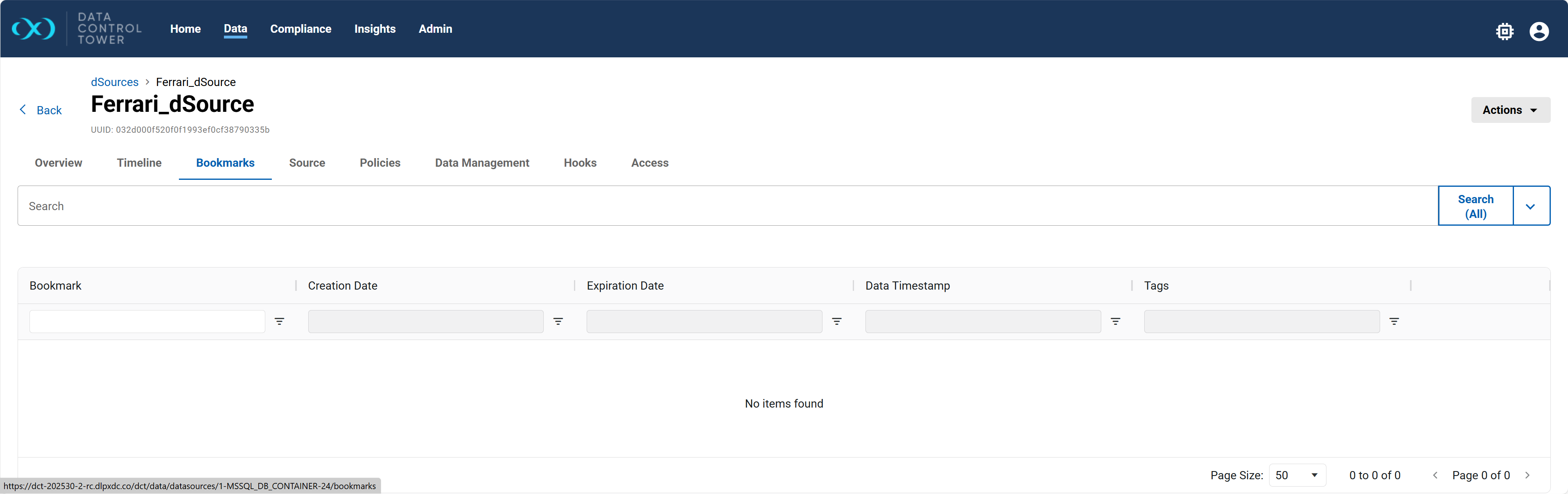Click the Data Control Tower logo

pos(34,29)
